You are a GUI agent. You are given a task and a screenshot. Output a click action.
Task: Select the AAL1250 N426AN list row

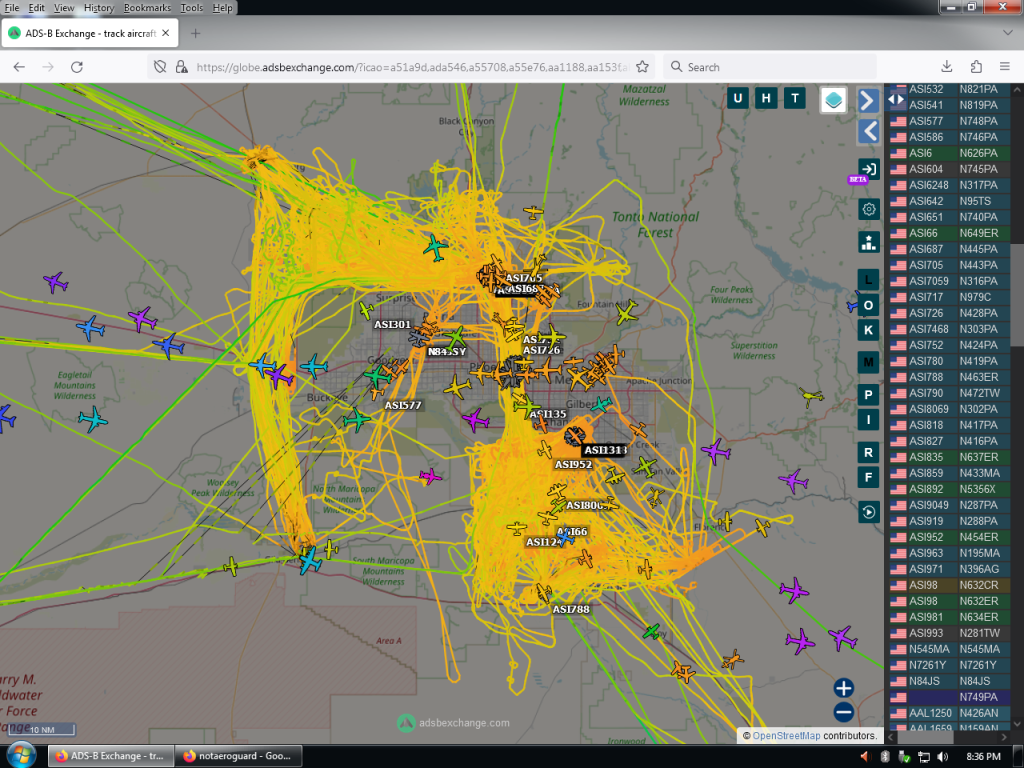point(949,713)
